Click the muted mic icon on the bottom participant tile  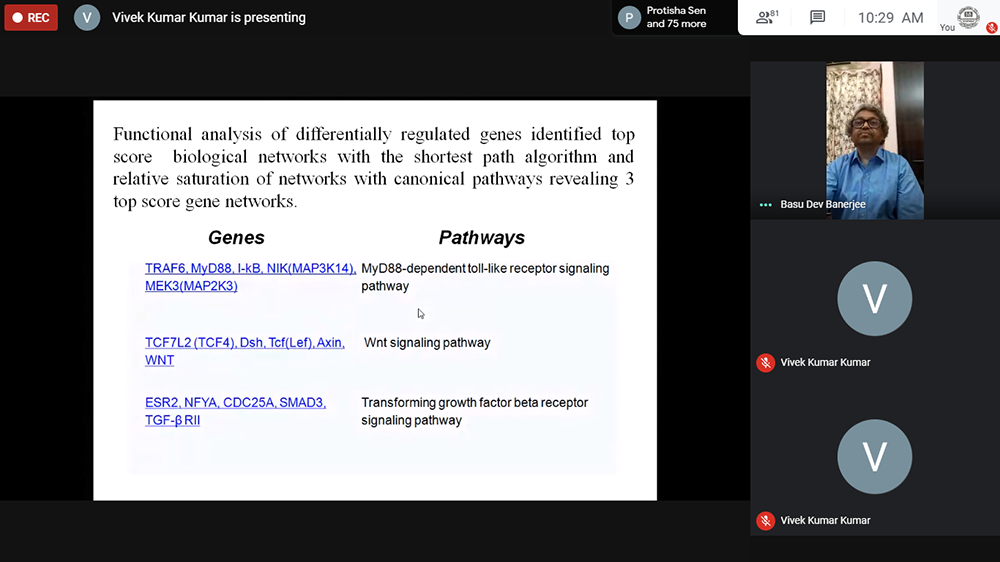765,520
